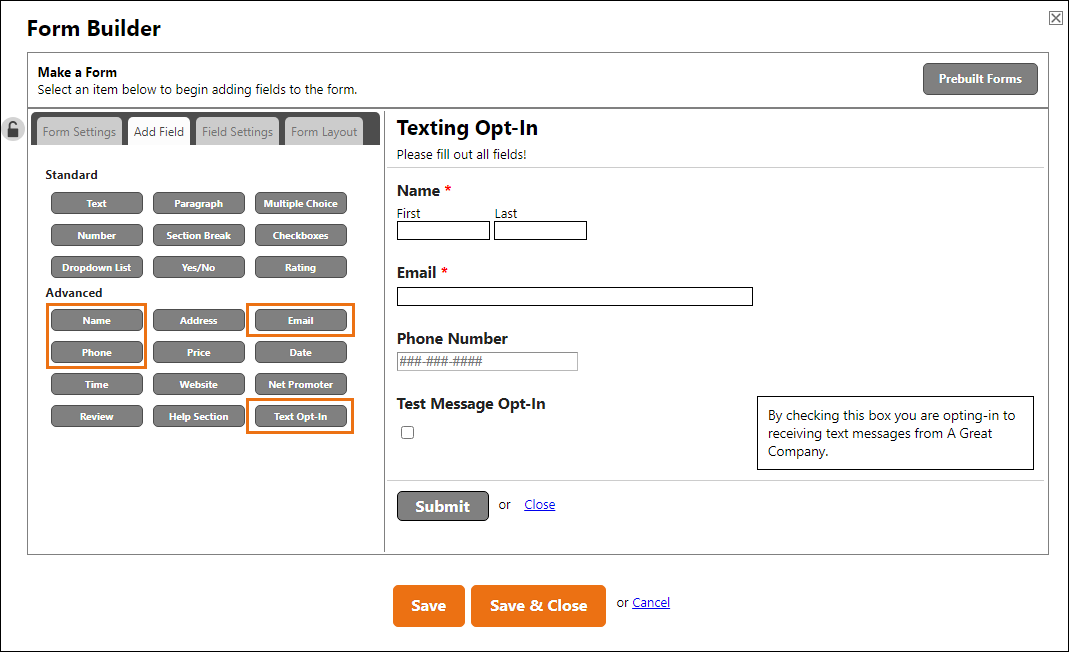The height and width of the screenshot is (652, 1069).
Task: Close the Form Builder dialog with X
Action: pyautogui.click(x=1055, y=18)
